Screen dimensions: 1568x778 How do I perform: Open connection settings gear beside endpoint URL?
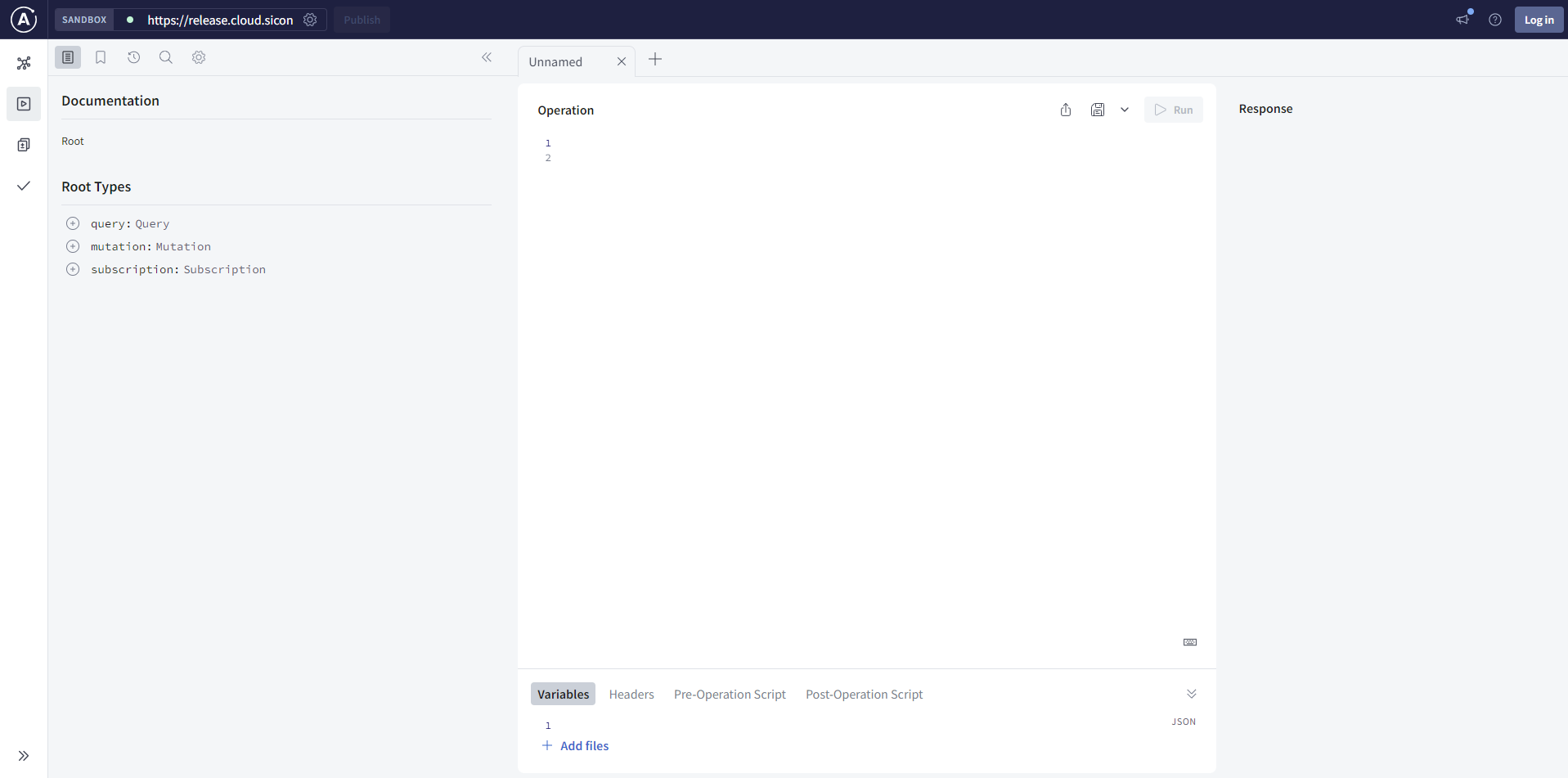310,20
